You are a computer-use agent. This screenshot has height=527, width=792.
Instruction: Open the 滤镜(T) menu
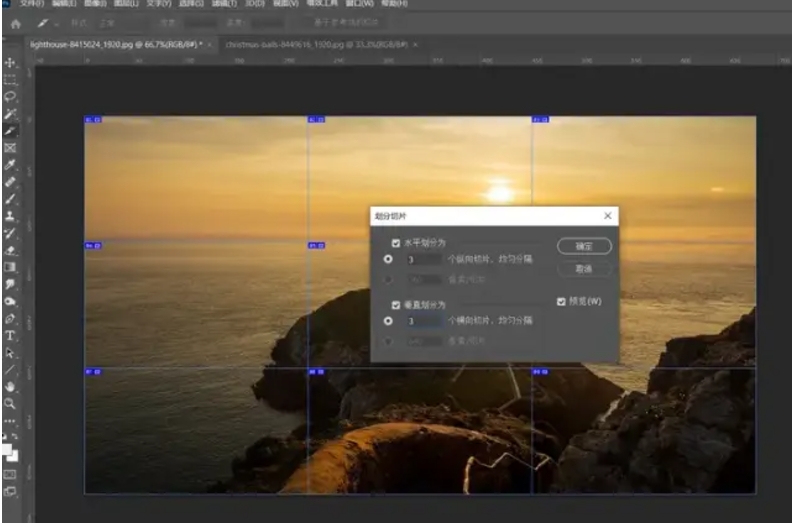(224, 4)
